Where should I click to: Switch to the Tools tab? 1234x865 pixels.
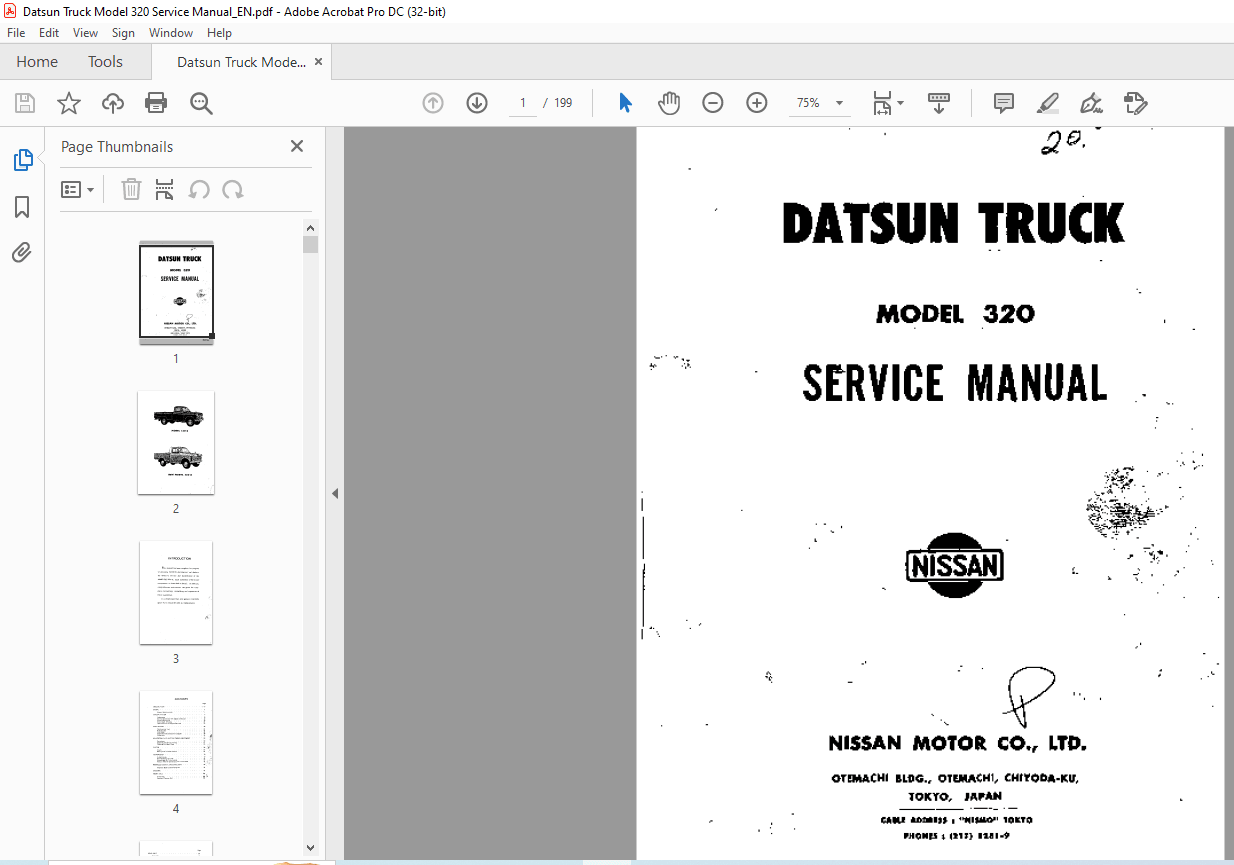[x=105, y=62]
